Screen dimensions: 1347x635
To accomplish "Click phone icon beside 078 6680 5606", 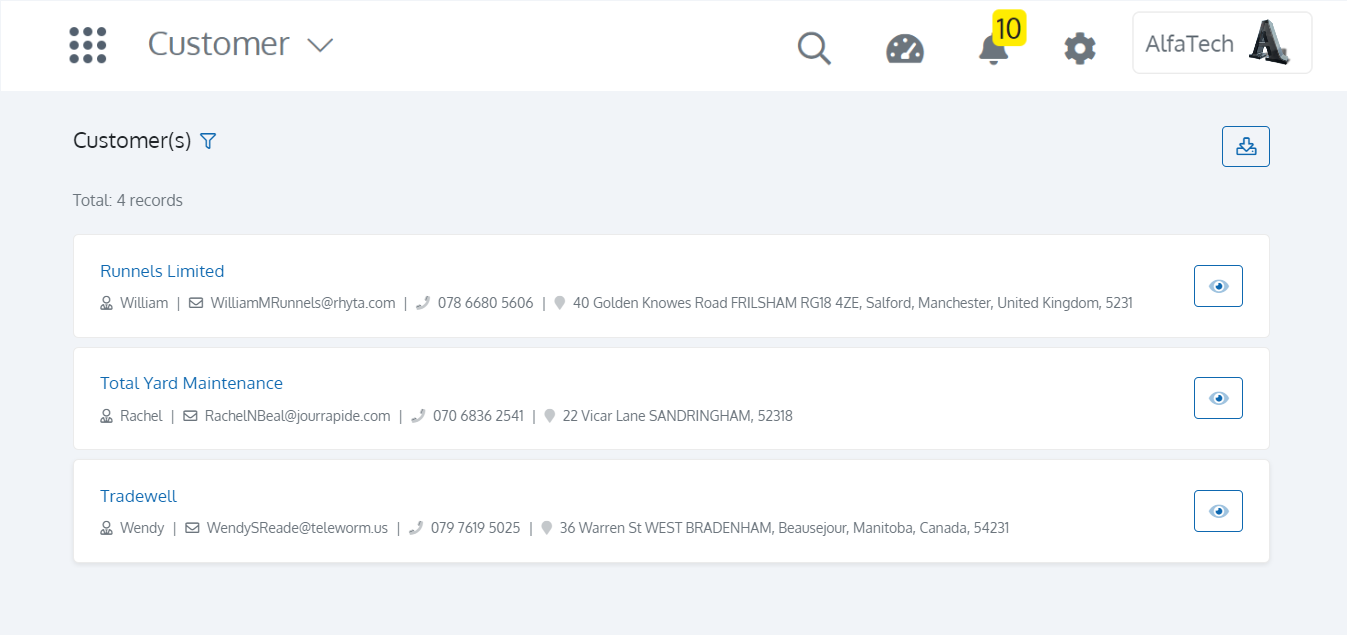I will pyautogui.click(x=423, y=303).
